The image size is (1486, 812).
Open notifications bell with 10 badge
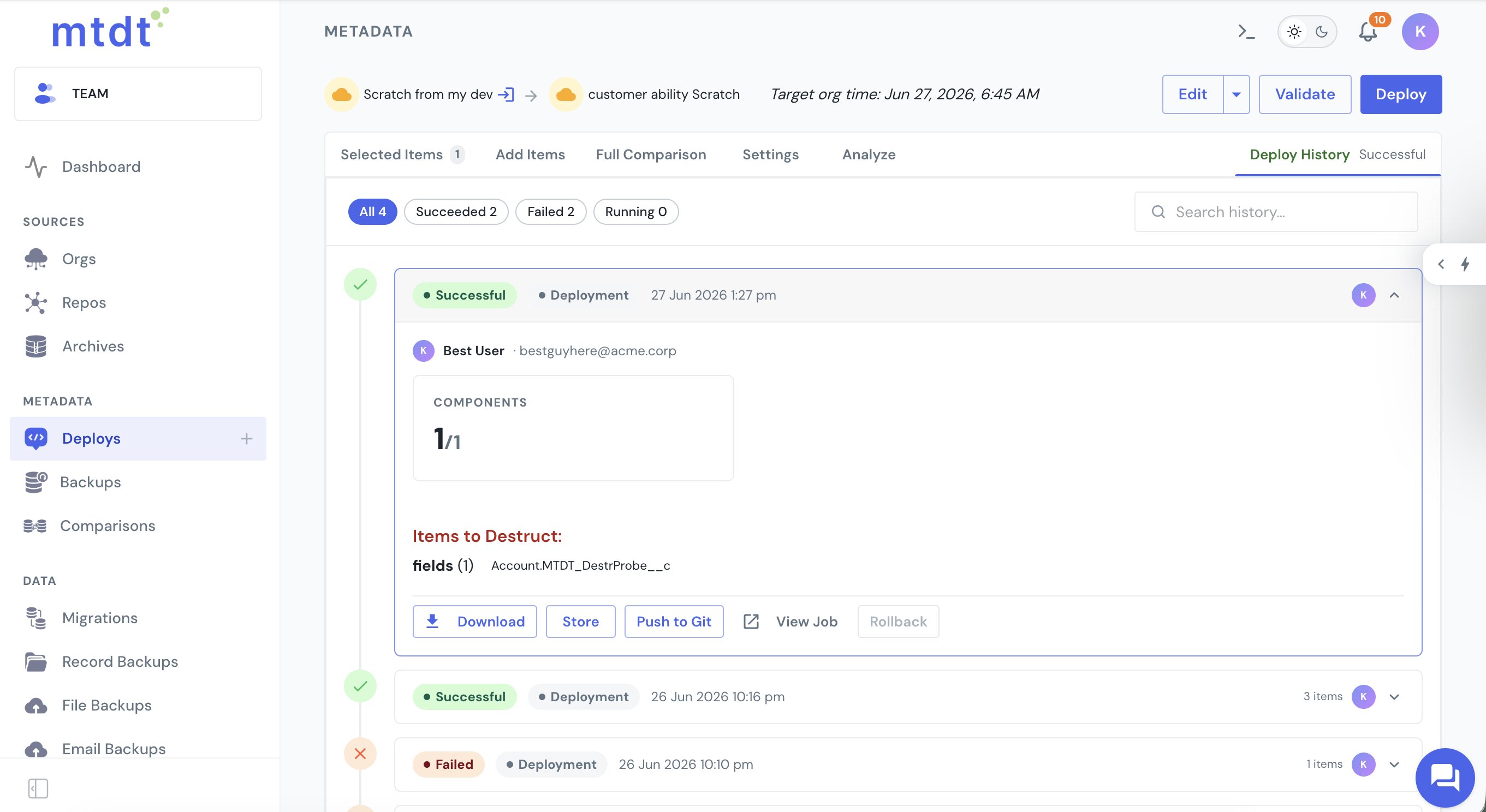1368,32
